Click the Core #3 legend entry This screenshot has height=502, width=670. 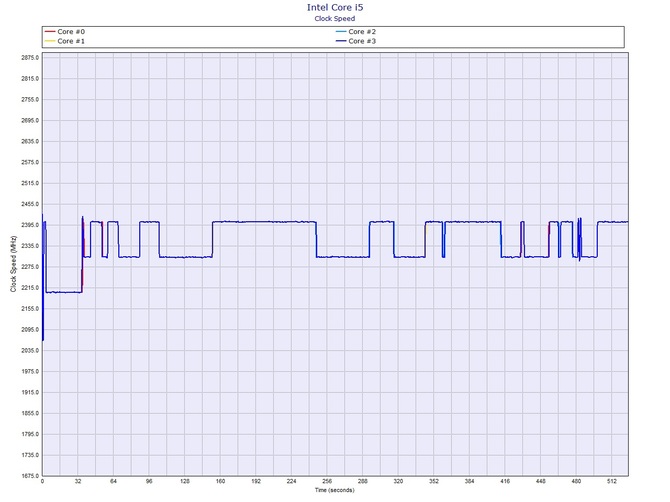(x=356, y=41)
